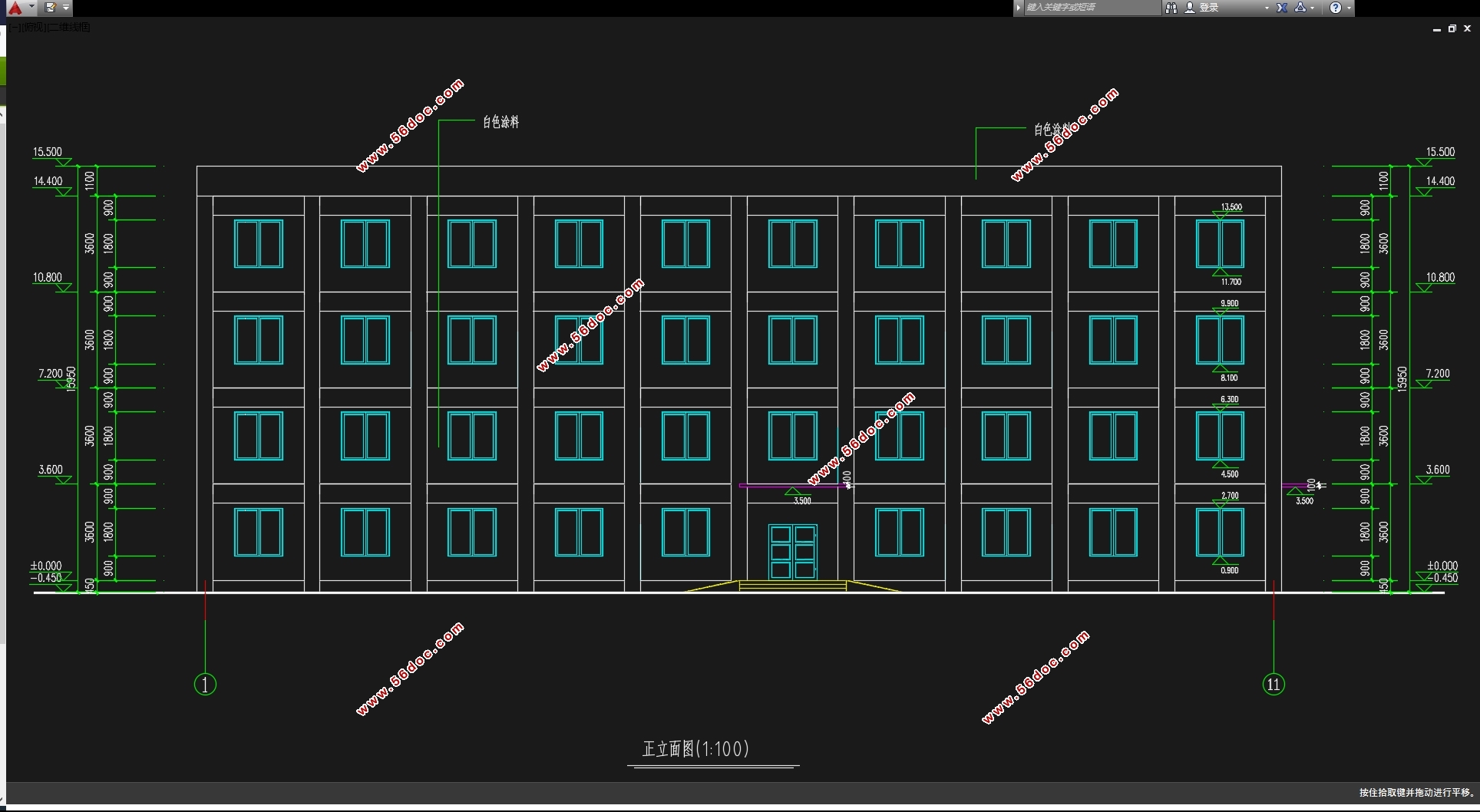The image size is (1480, 812).
Task: Click the Autodesk 360 triangle icon
Action: [x=1300, y=8]
